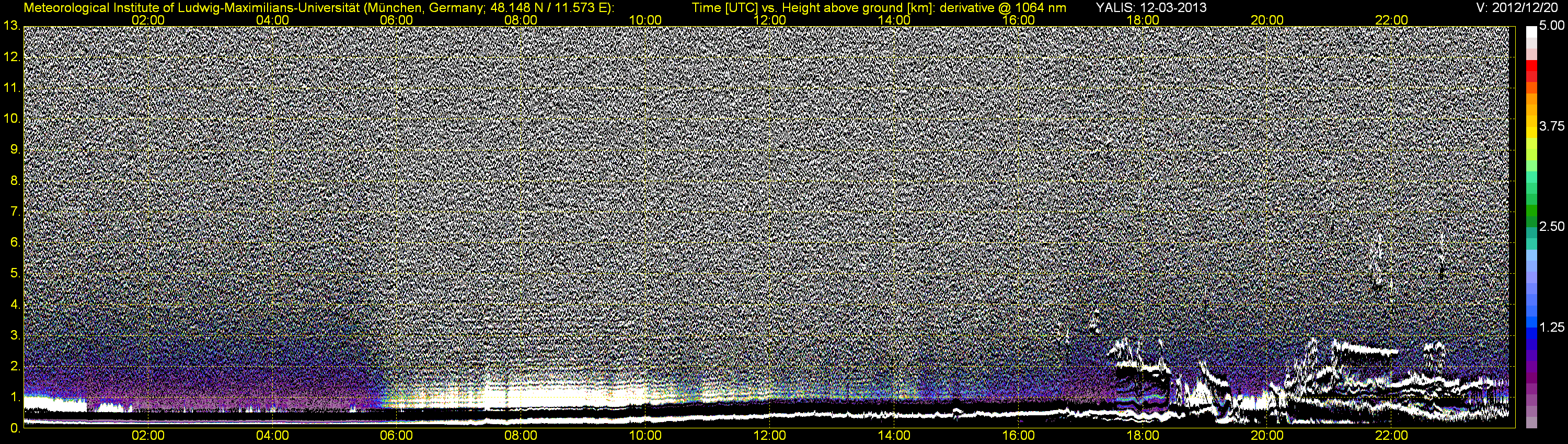This screenshot has height=444, width=1568.
Task: Select the 'V: 2012/12/20' version label
Action: tap(1517, 8)
